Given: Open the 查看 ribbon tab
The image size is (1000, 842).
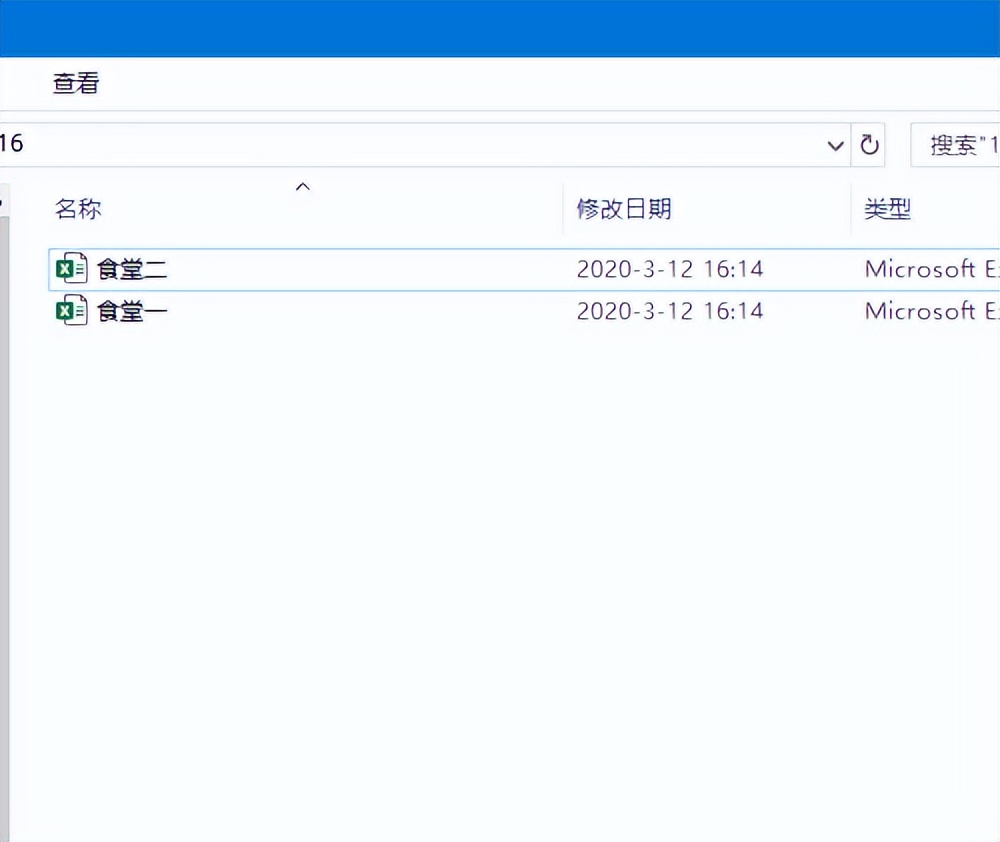Looking at the screenshot, I should [73, 82].
